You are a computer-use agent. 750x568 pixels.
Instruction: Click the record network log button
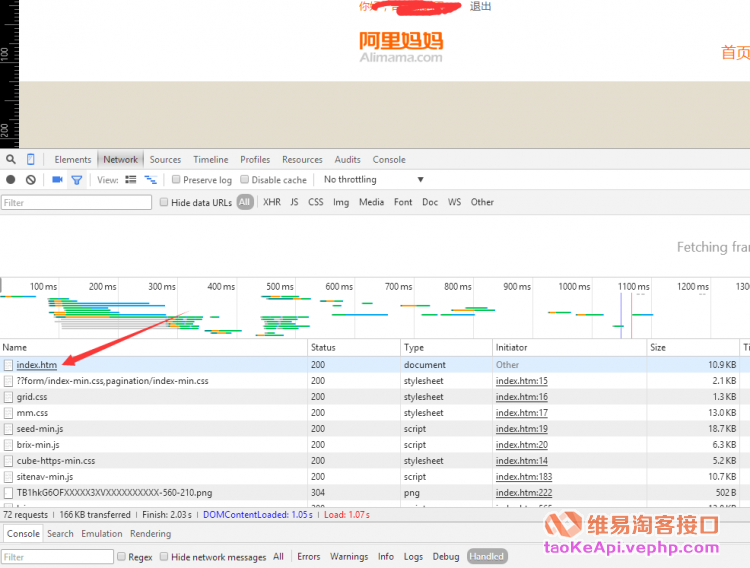[x=11, y=180]
